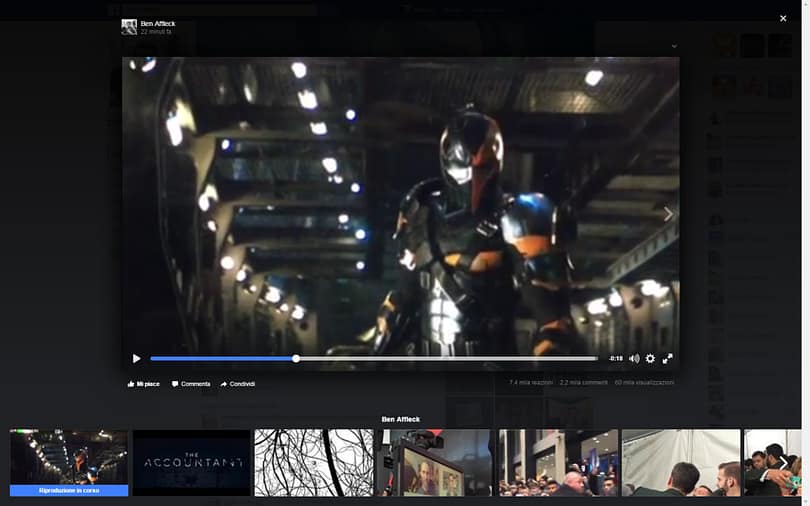
Task: Go to next video with right arrow
Action: 668,214
